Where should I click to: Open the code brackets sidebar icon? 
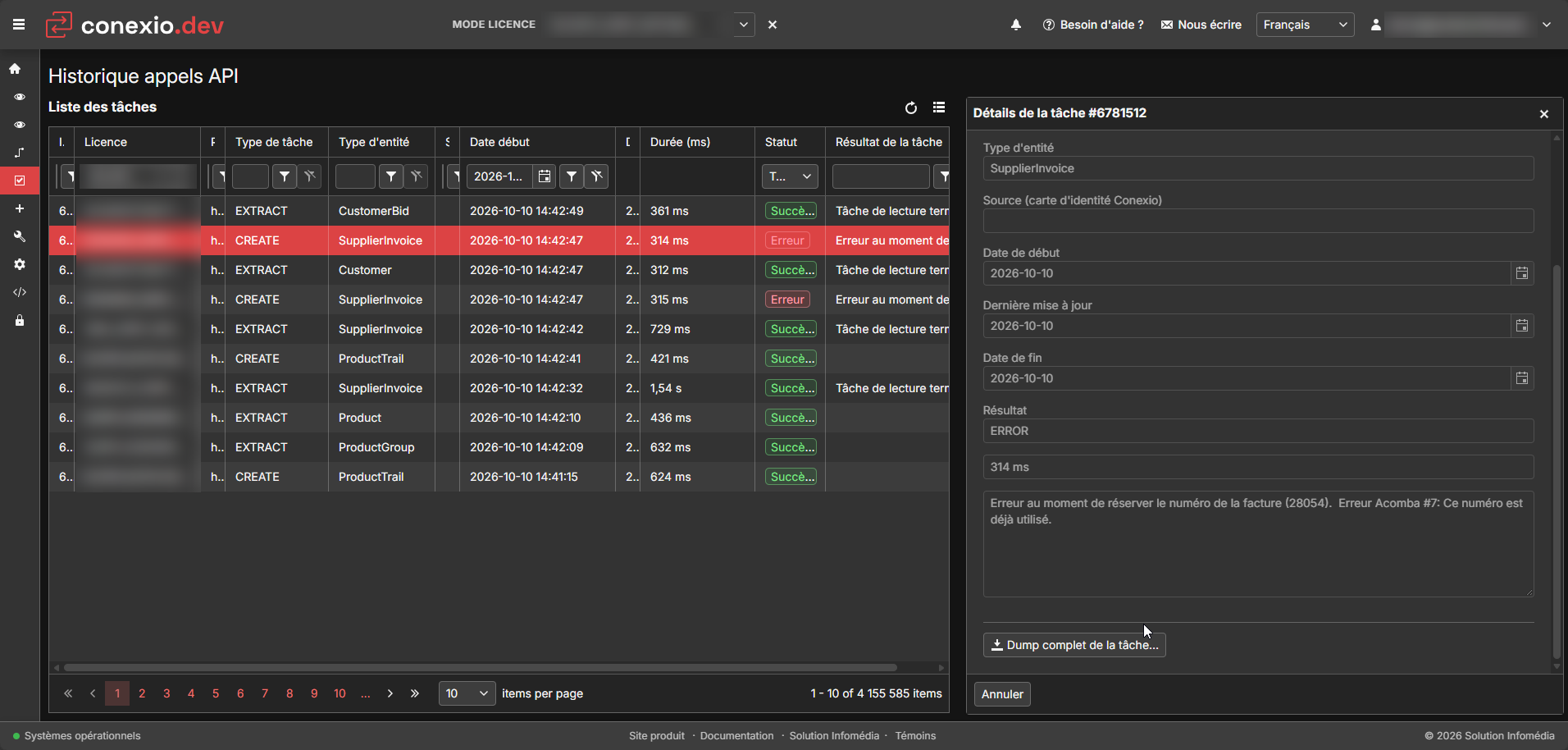tap(20, 292)
